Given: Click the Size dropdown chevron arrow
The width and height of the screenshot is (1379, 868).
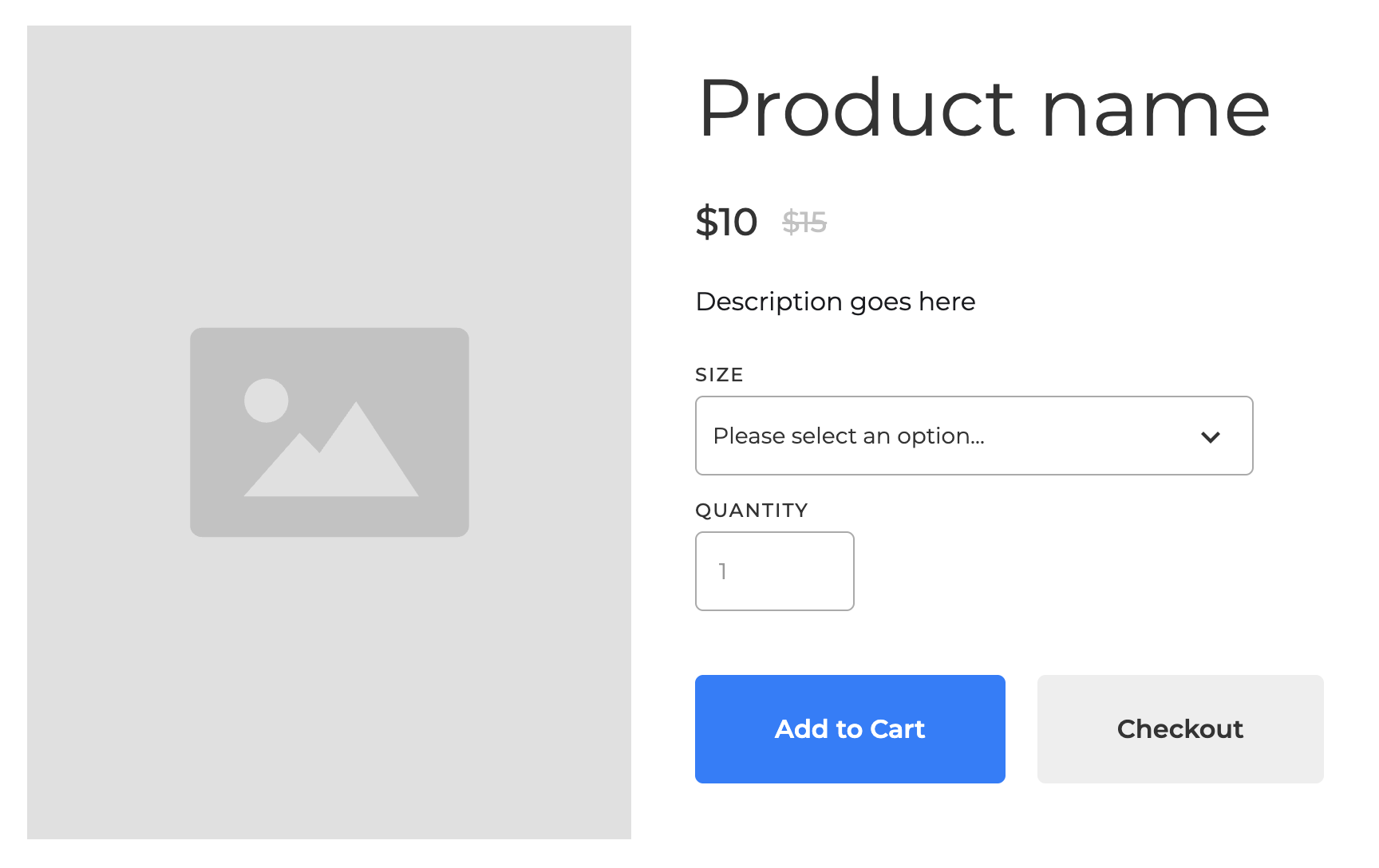Looking at the screenshot, I should click(x=1211, y=436).
